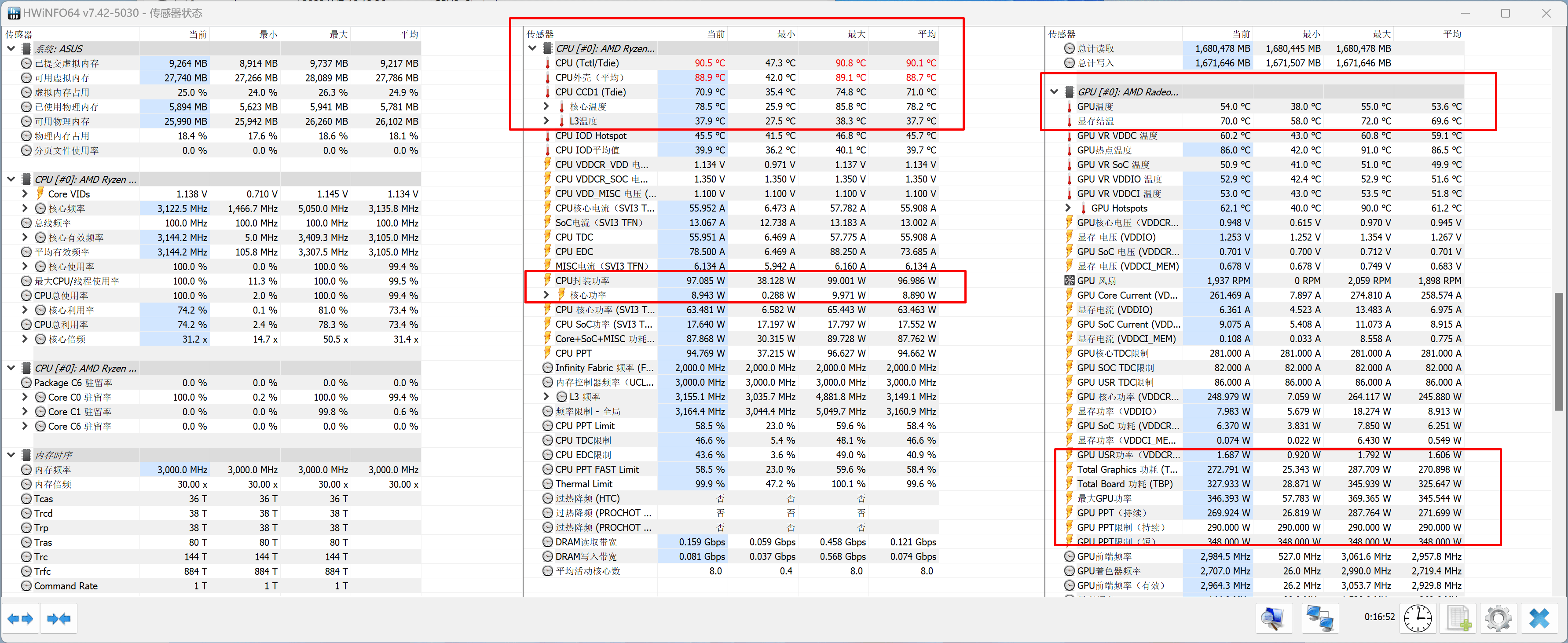Select the Trfc memory timing row
Viewport: 1568px width, 643px height.
tap(212, 571)
